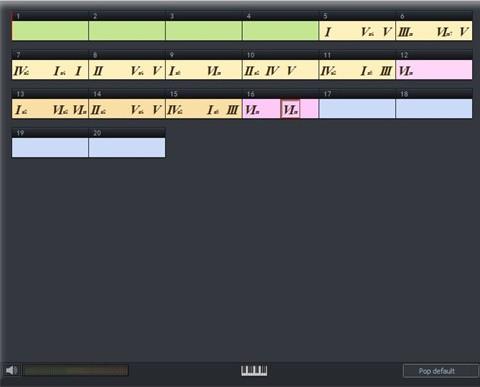Select the IV chord in measure 7
Screen dimensions: 480x387
click(x=21, y=71)
